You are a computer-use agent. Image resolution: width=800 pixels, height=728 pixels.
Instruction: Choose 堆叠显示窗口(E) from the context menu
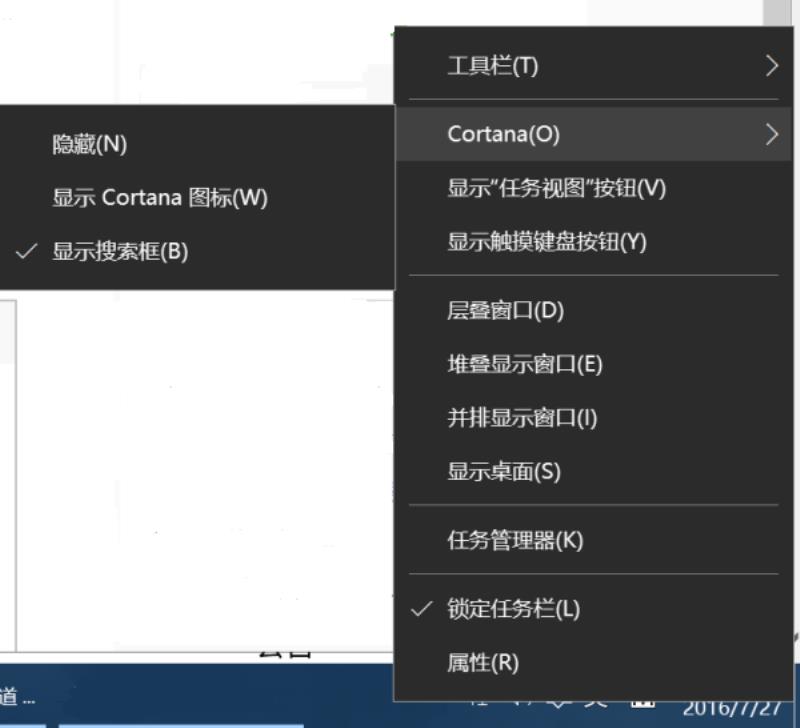pyautogui.click(x=594, y=364)
